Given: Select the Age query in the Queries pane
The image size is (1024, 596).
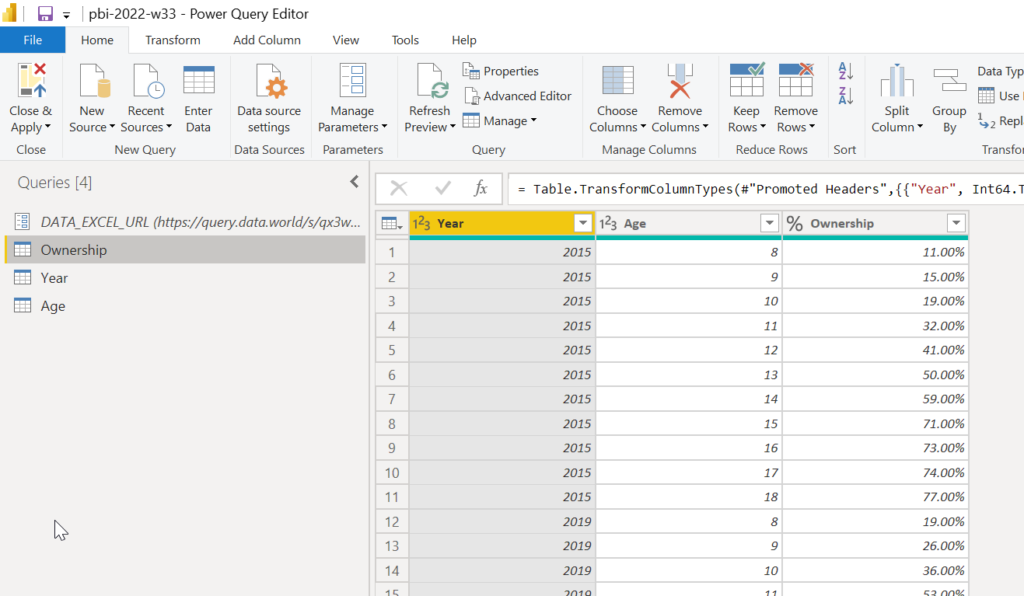Looking at the screenshot, I should [x=53, y=306].
